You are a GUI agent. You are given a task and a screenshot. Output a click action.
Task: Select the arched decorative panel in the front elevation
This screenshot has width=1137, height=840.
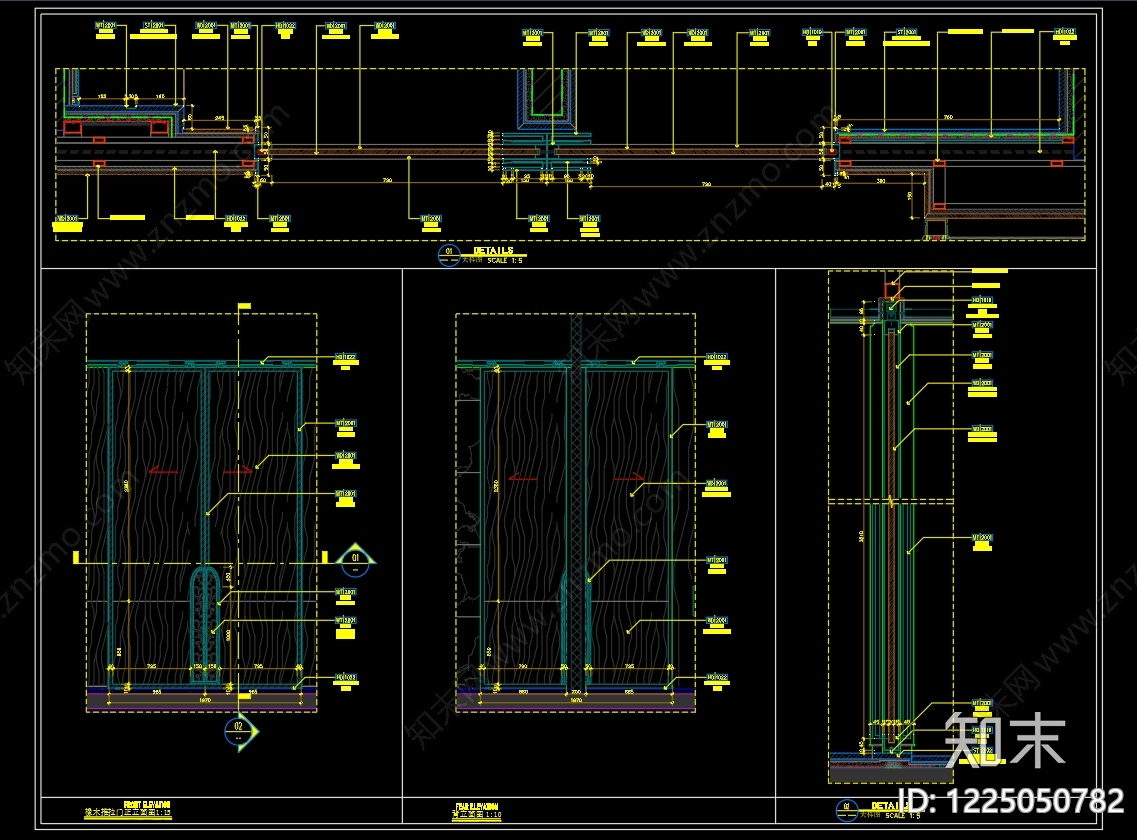click(204, 625)
